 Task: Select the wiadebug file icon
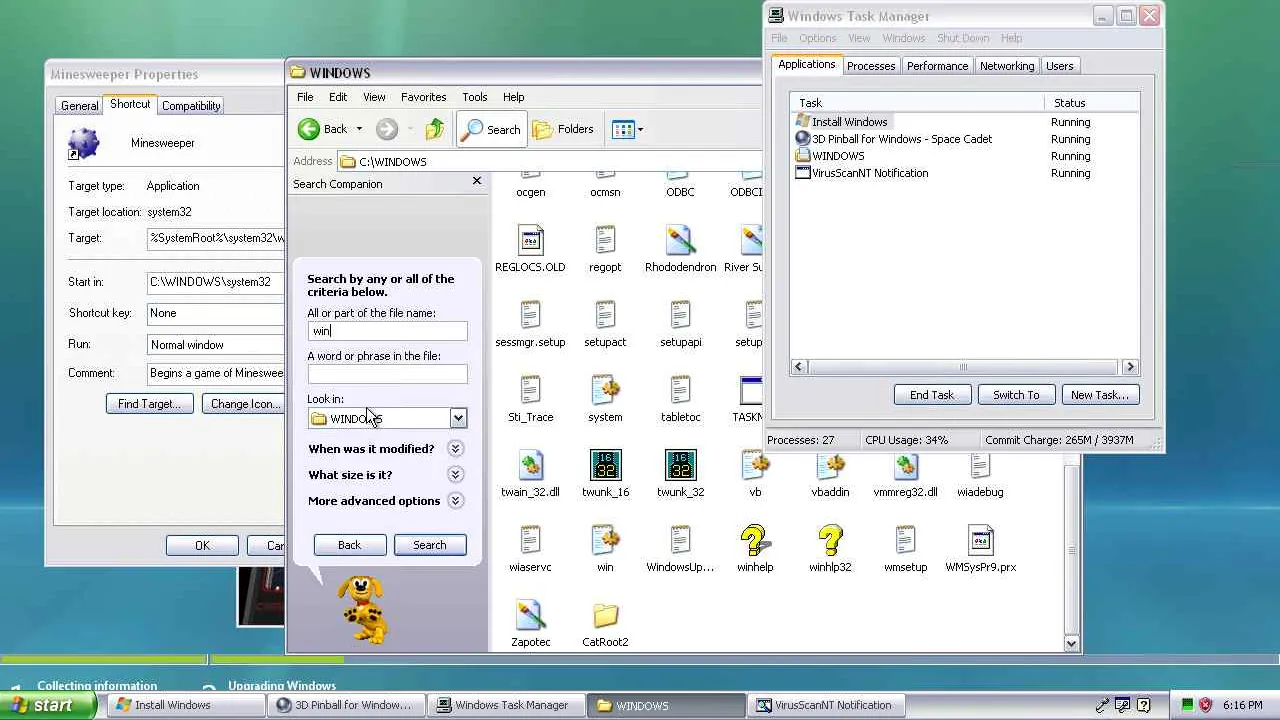point(980,465)
